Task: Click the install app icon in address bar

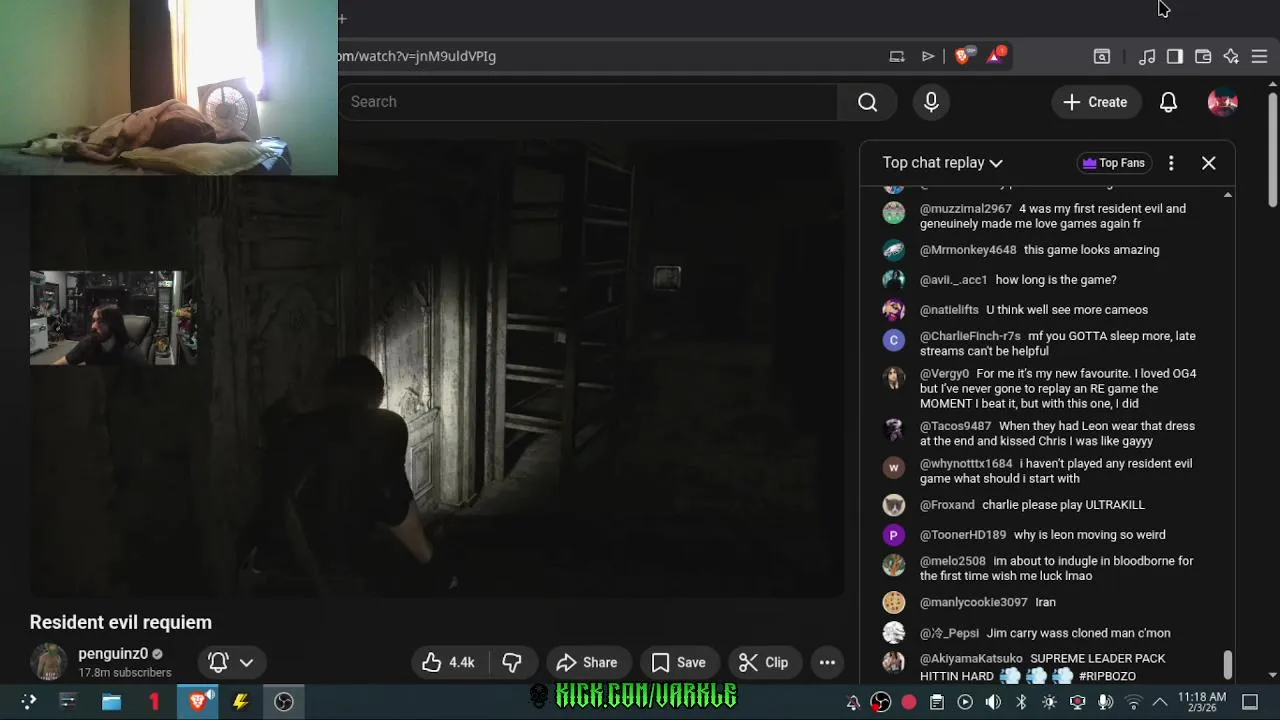Action: 897,56
